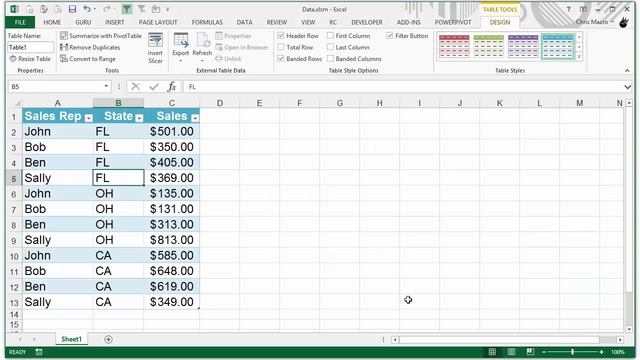Click the Select All corner triangle

17,103
